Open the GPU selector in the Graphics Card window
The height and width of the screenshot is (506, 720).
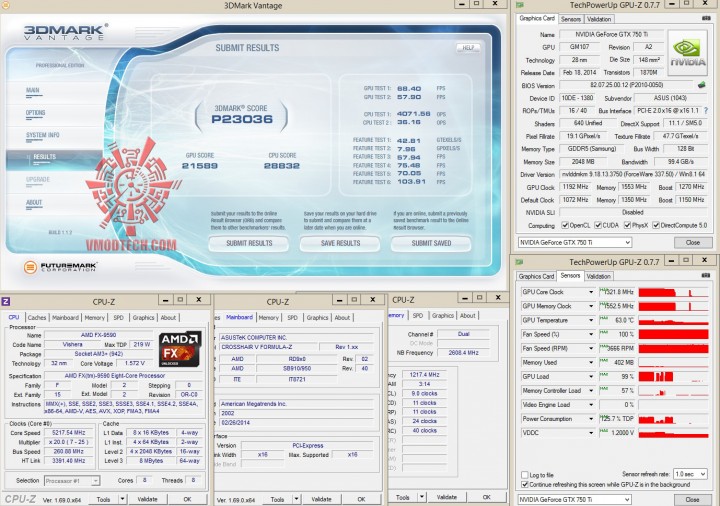point(574,242)
